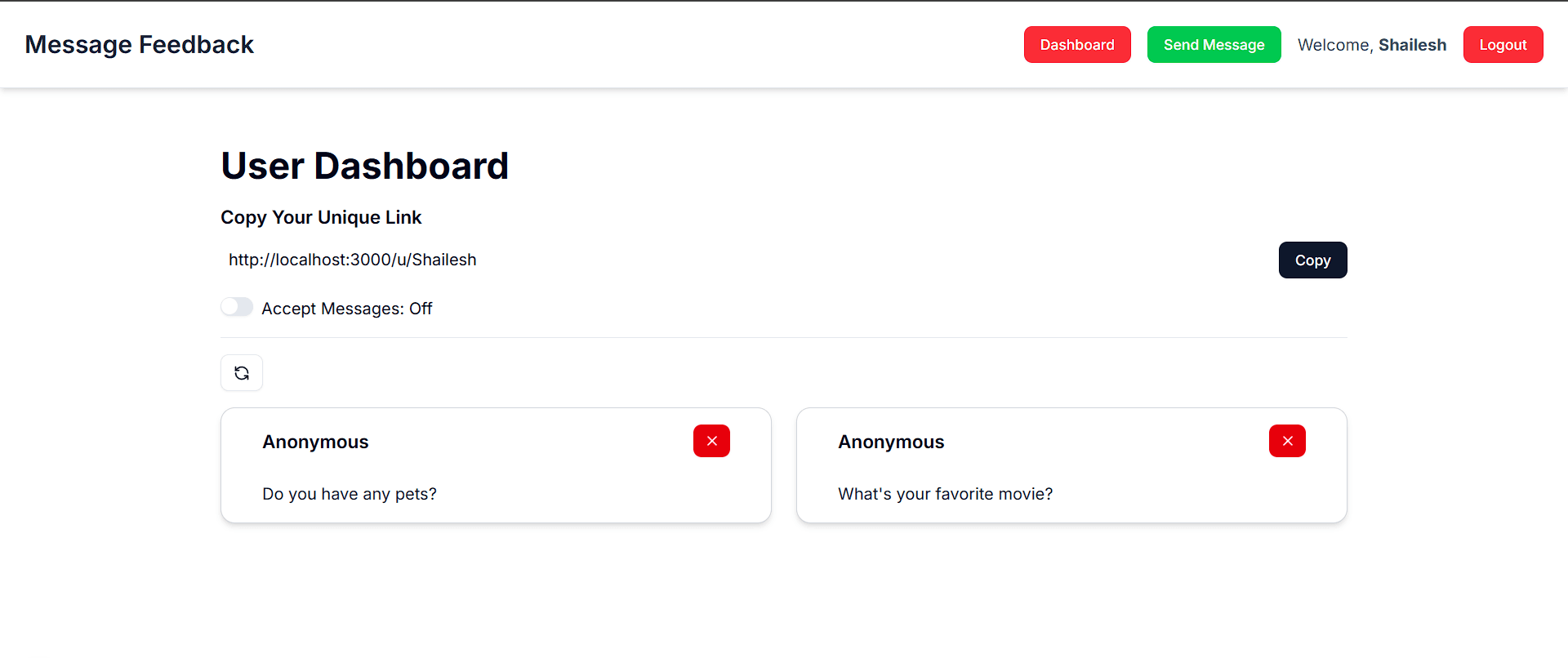
Task: Toggle the Accept Messages switch on
Action: pos(237,307)
